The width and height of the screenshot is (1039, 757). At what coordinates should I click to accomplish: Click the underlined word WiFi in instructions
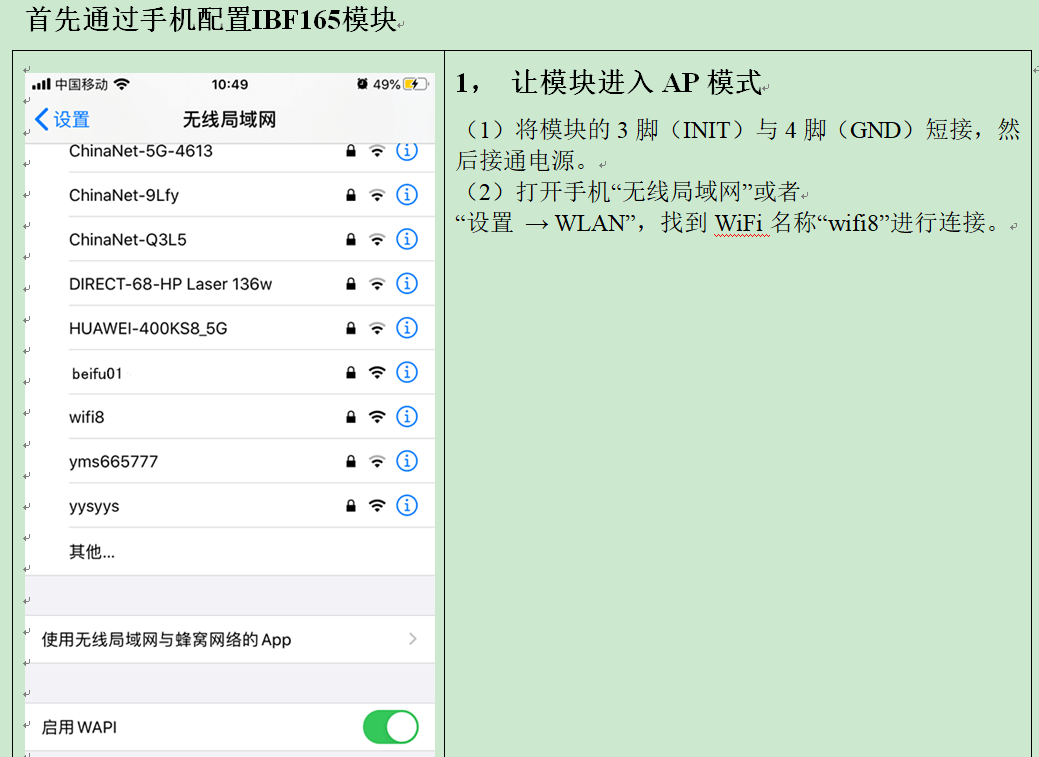tap(741, 223)
